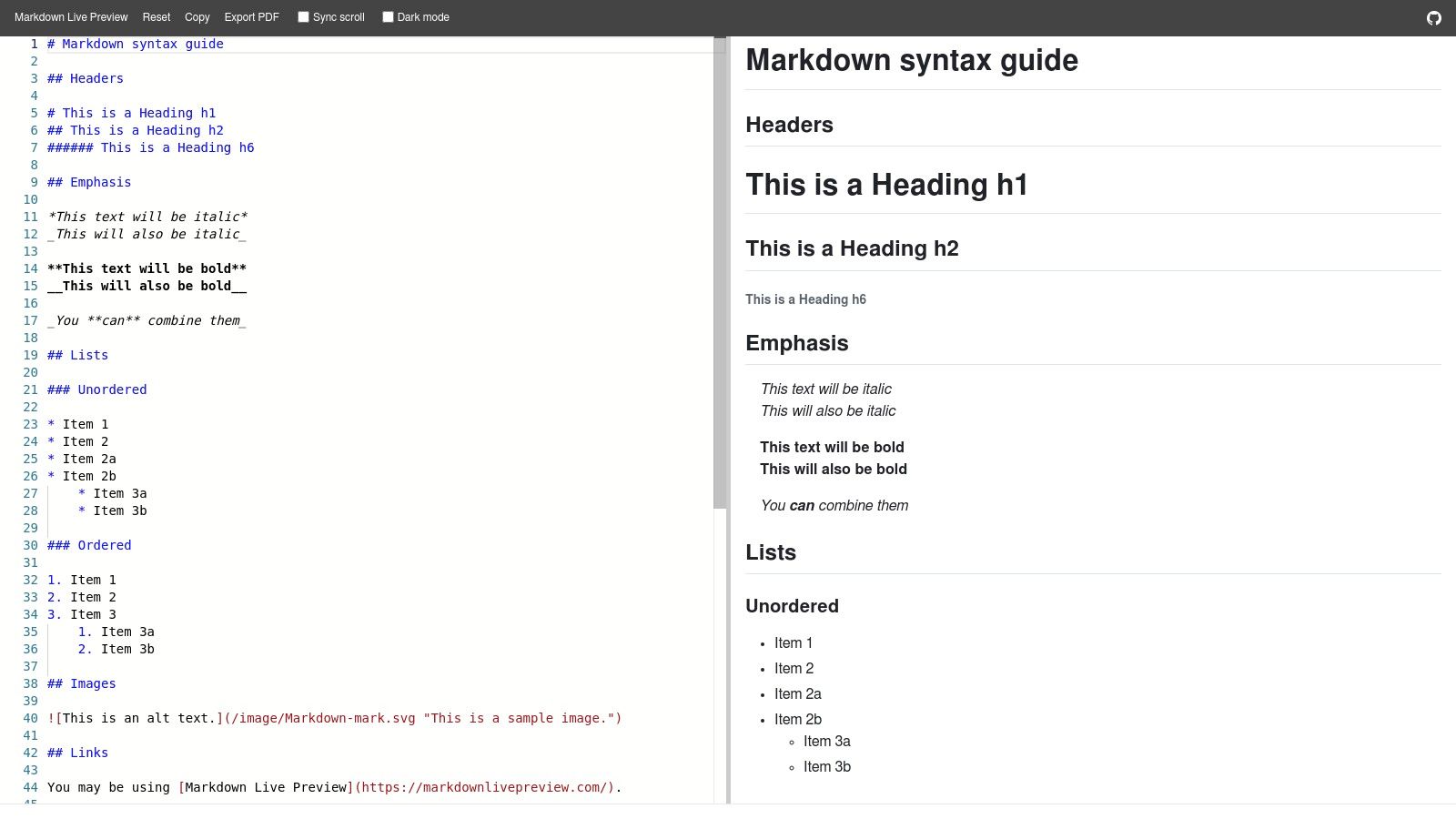Turn on Dark mode
Image resolution: width=1456 pixels, height=819 pixels.
(387, 16)
